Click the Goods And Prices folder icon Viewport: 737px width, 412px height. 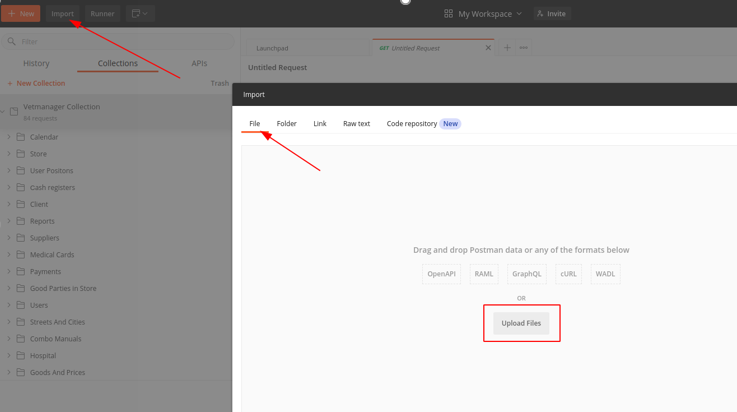click(x=21, y=372)
